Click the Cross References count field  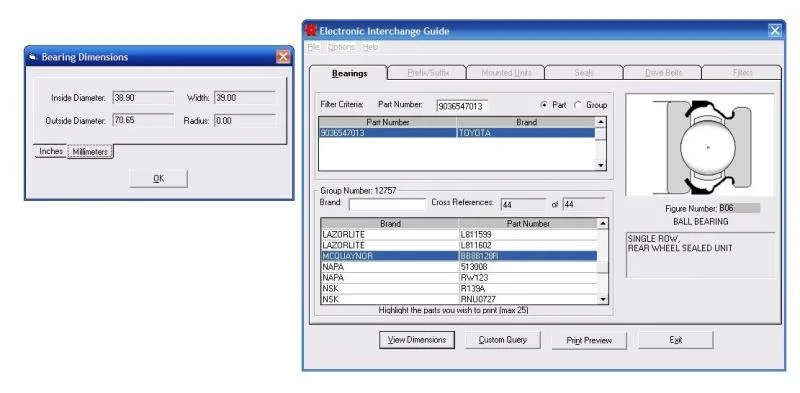tap(523, 204)
